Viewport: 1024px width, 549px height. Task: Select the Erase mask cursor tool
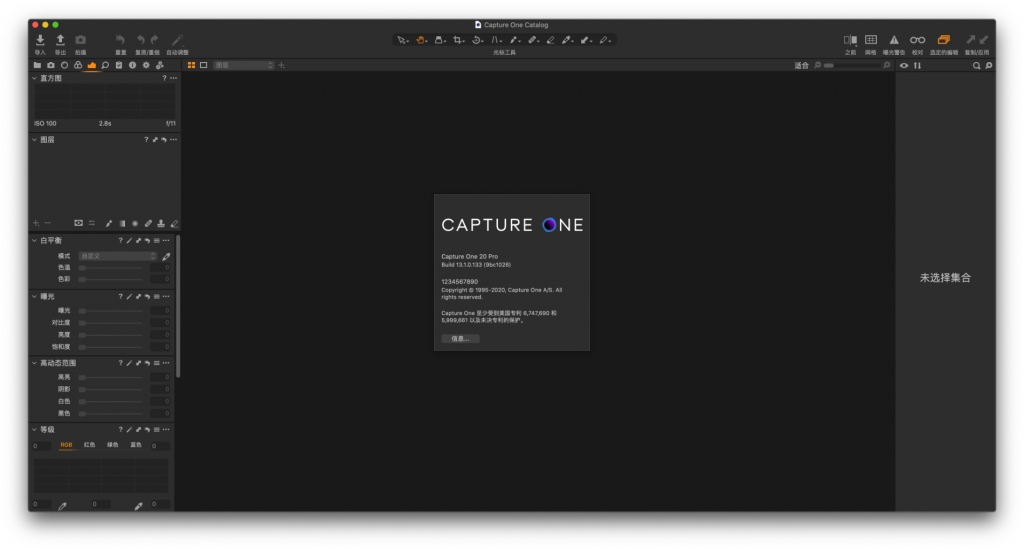point(551,40)
